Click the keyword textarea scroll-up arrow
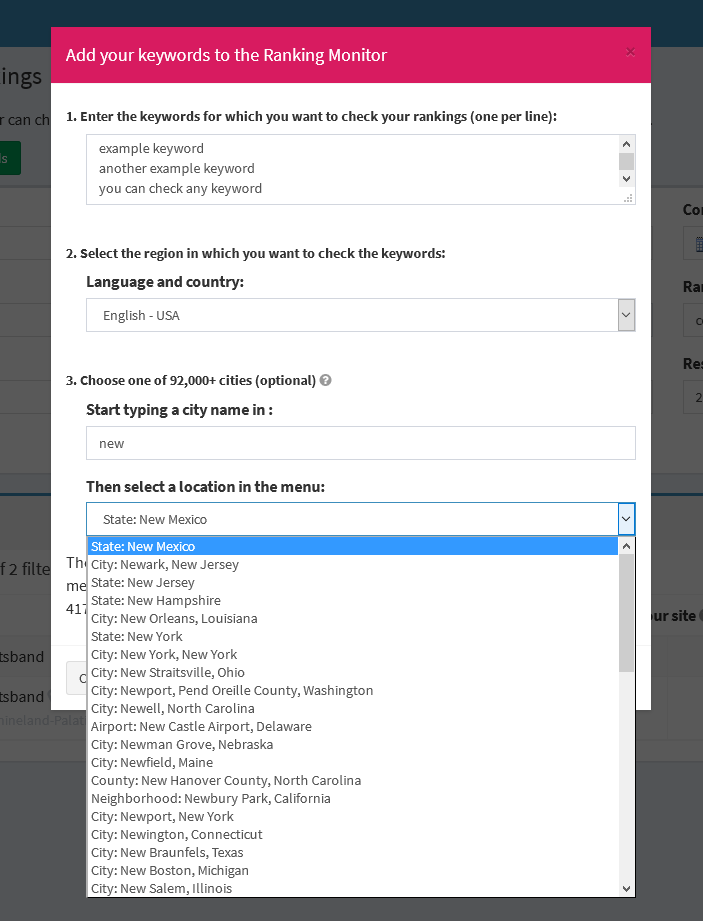Screen dimensions: 703x921 pos(626,143)
